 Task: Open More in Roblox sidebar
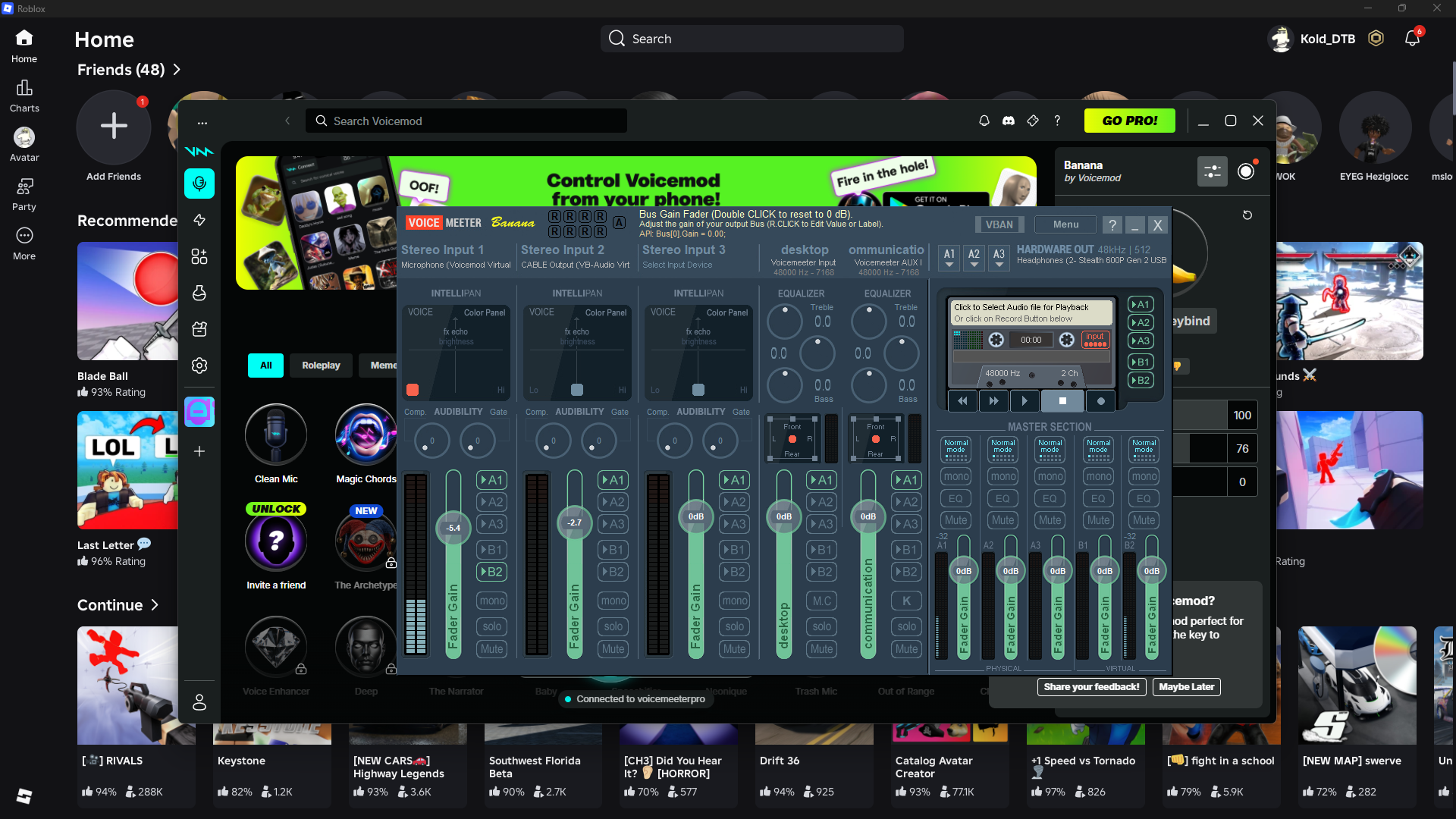[24, 243]
